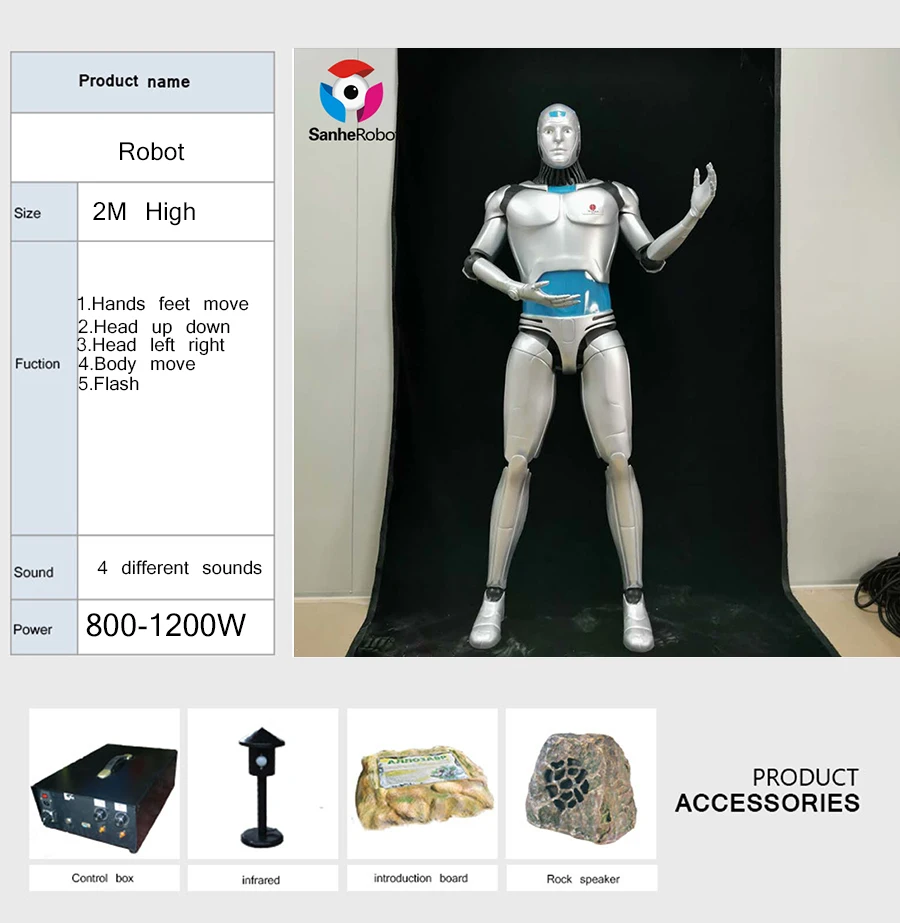
Task: Click '4 different sounds' value
Action: pos(180,567)
